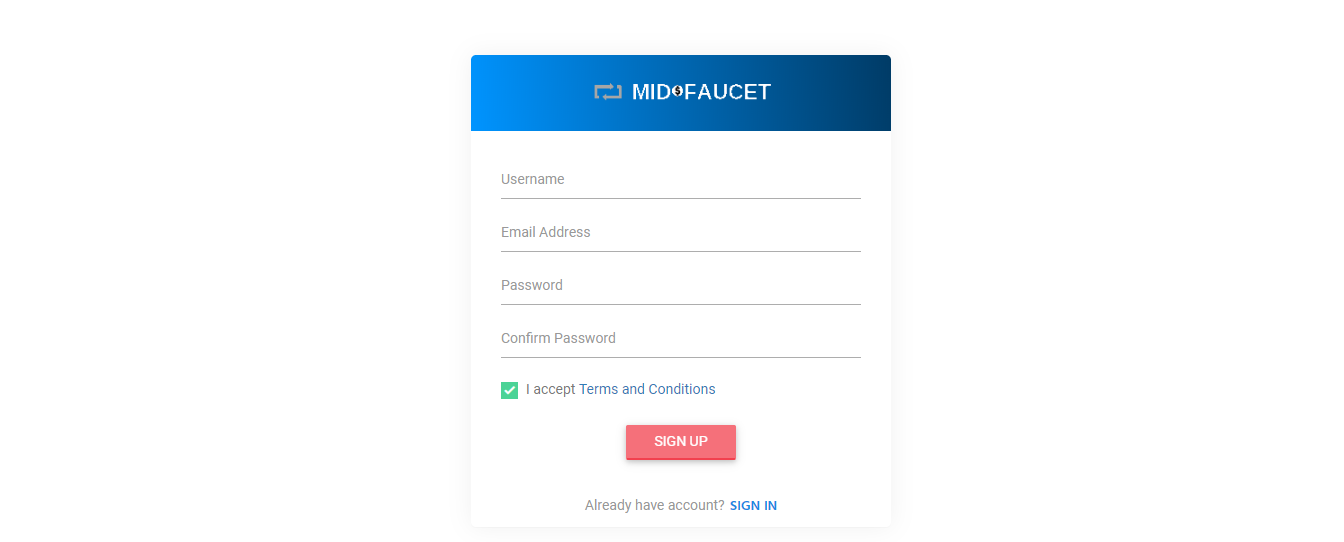Go to SIGN IN page link
The height and width of the screenshot is (542, 1344).
(x=753, y=506)
